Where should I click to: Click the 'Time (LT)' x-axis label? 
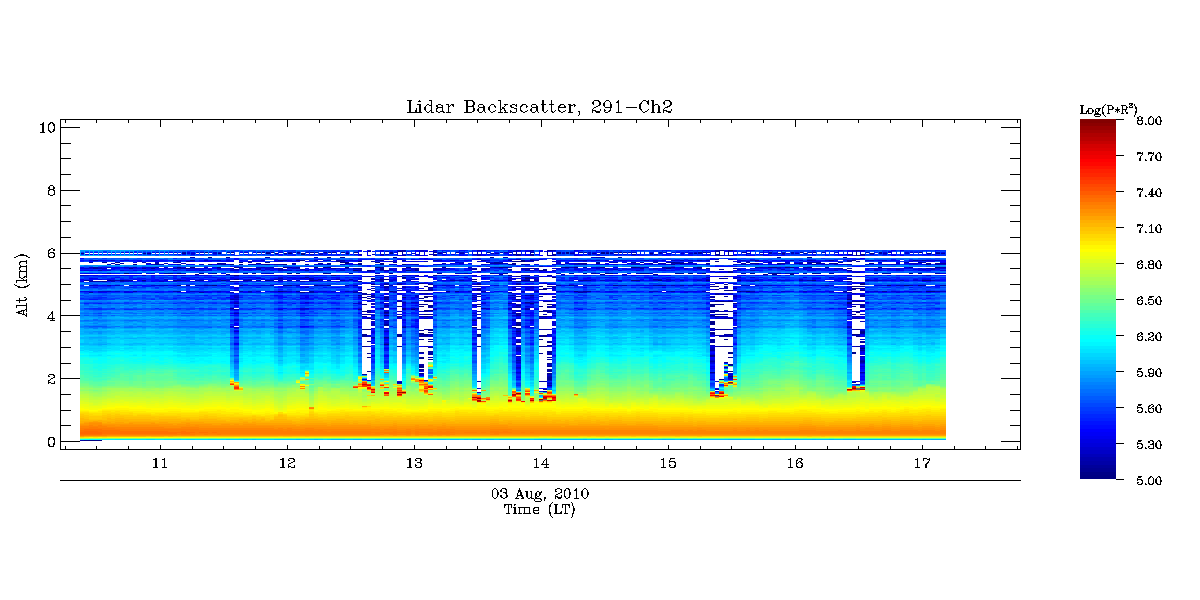coord(539,510)
